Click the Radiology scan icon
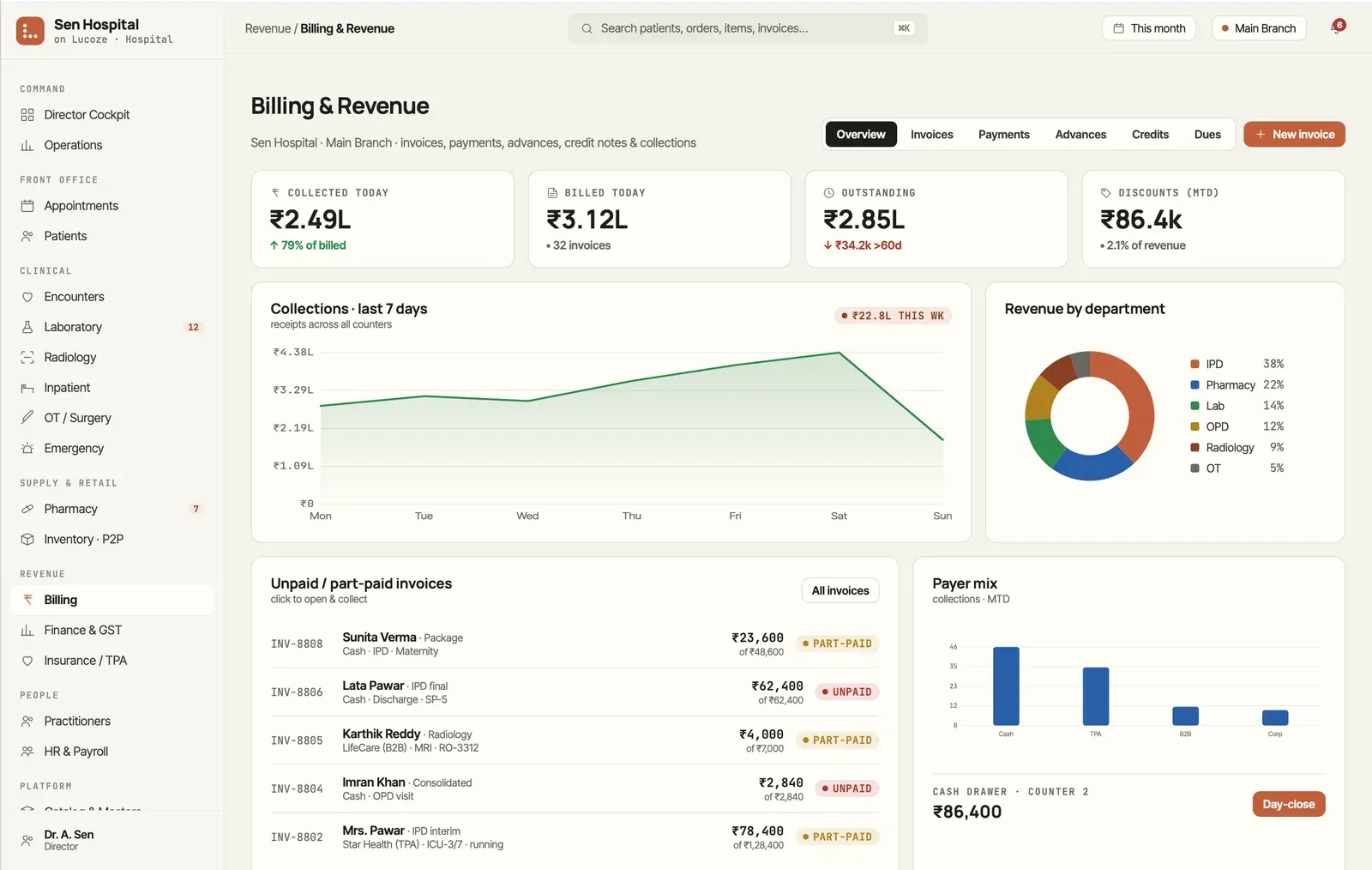The image size is (1372, 870). pos(27,357)
